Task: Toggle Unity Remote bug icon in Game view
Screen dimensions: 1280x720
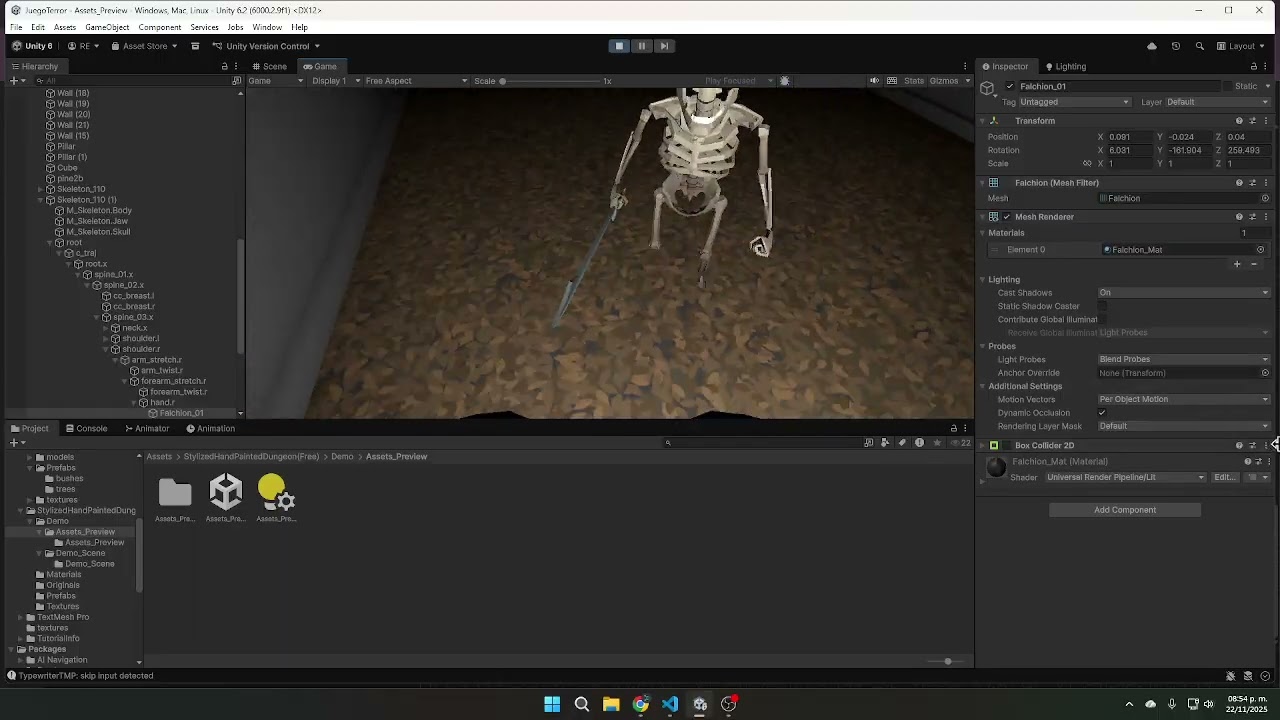Action: [785, 81]
